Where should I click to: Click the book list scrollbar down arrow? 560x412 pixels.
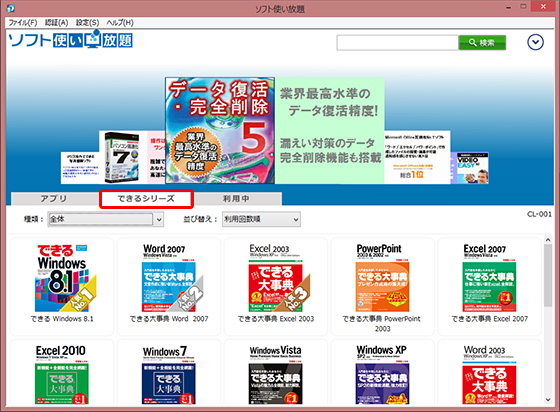click(548, 400)
